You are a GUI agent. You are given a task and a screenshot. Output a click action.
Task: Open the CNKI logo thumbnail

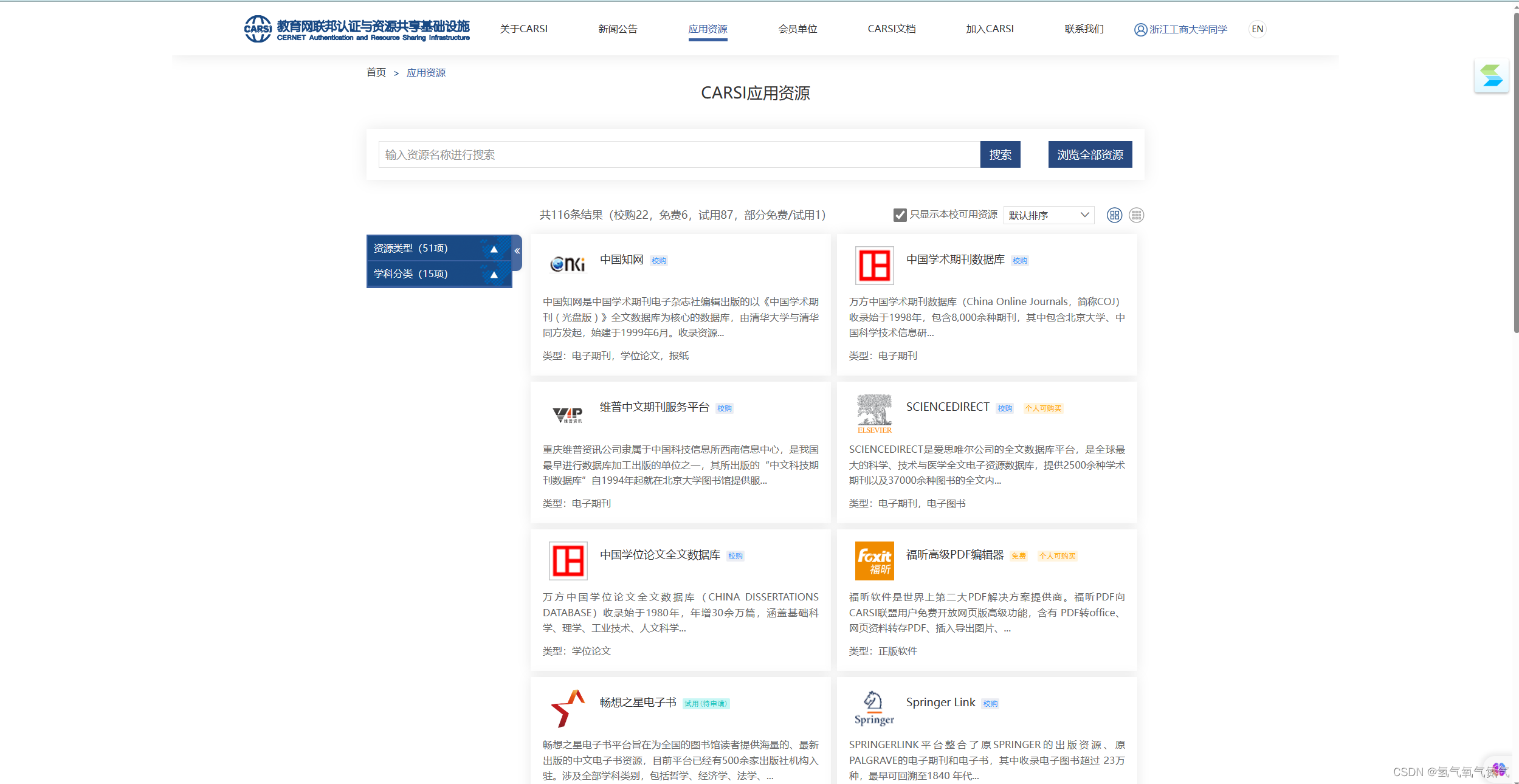[568, 264]
